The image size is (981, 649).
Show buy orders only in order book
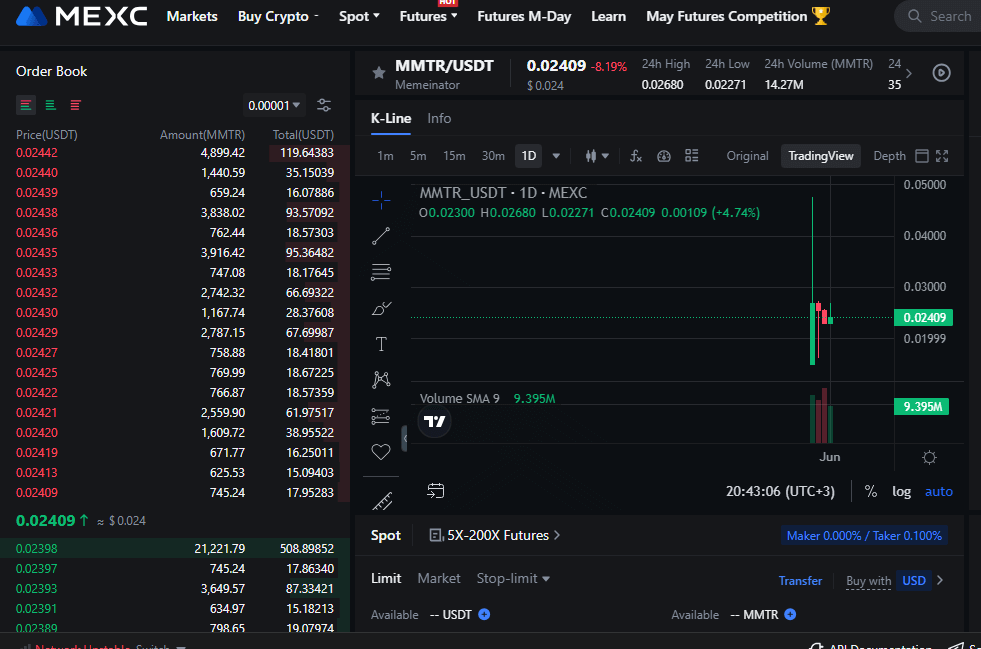click(51, 105)
